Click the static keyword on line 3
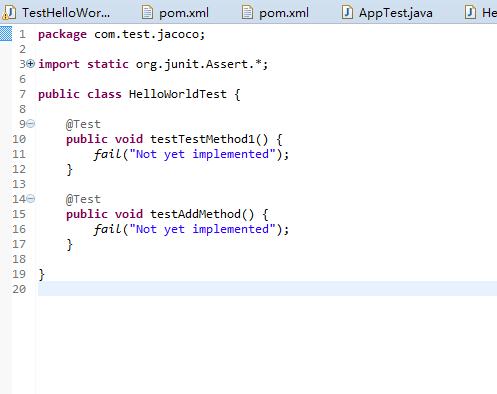The image size is (497, 394). click(x=108, y=64)
